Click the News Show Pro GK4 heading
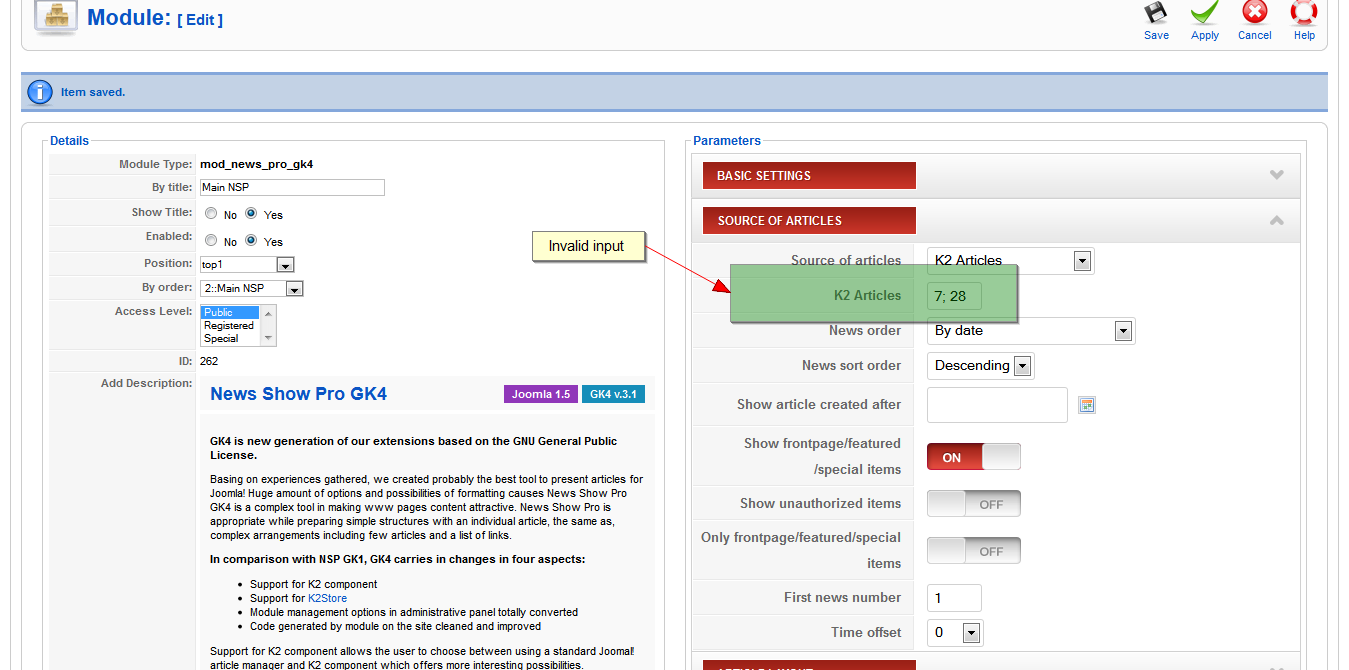This screenshot has height=670, width=1349. pos(298,394)
